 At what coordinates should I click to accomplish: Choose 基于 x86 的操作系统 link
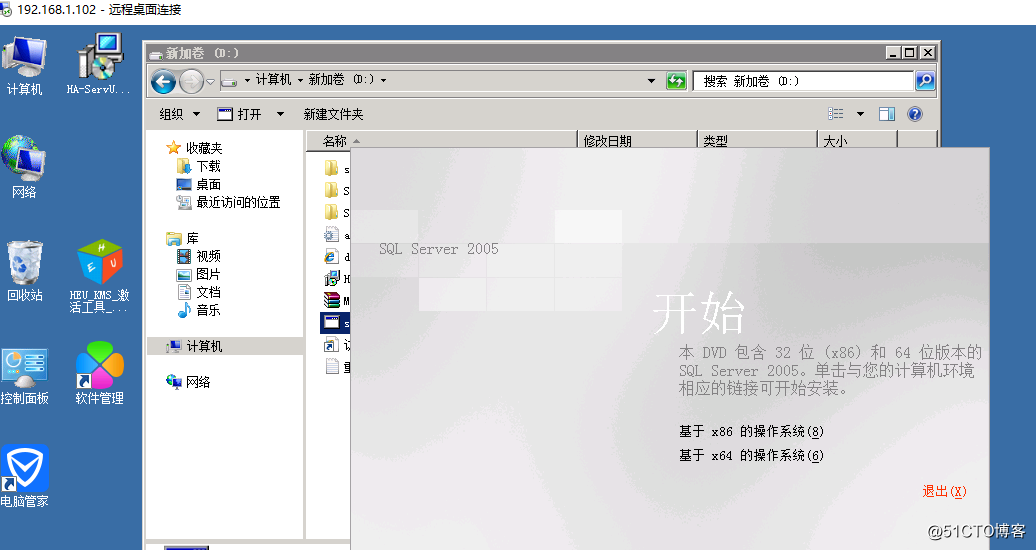pos(751,432)
